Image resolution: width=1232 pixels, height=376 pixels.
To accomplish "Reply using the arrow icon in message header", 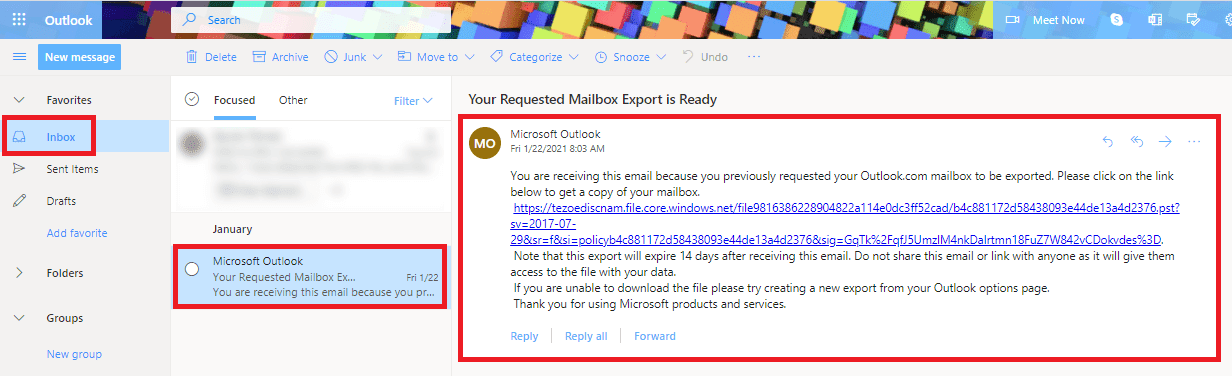I will click(x=1107, y=142).
